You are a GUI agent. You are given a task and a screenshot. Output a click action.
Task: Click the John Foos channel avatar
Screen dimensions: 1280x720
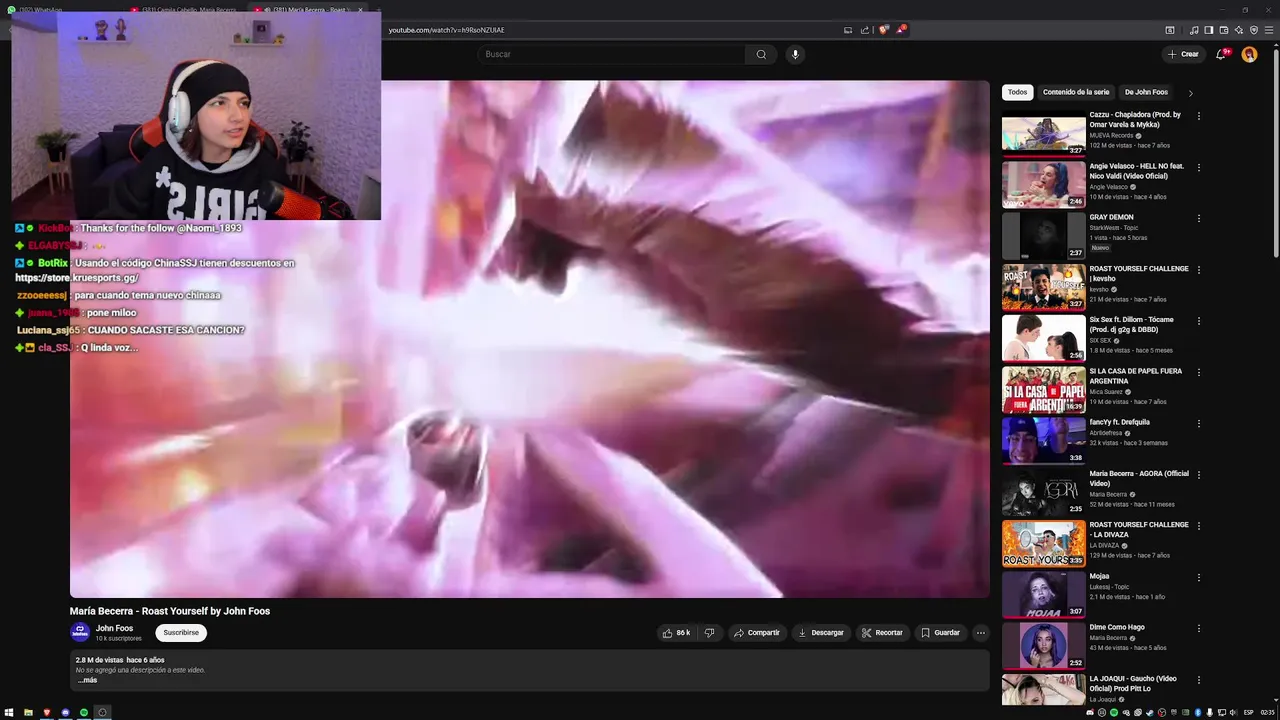coord(79,632)
